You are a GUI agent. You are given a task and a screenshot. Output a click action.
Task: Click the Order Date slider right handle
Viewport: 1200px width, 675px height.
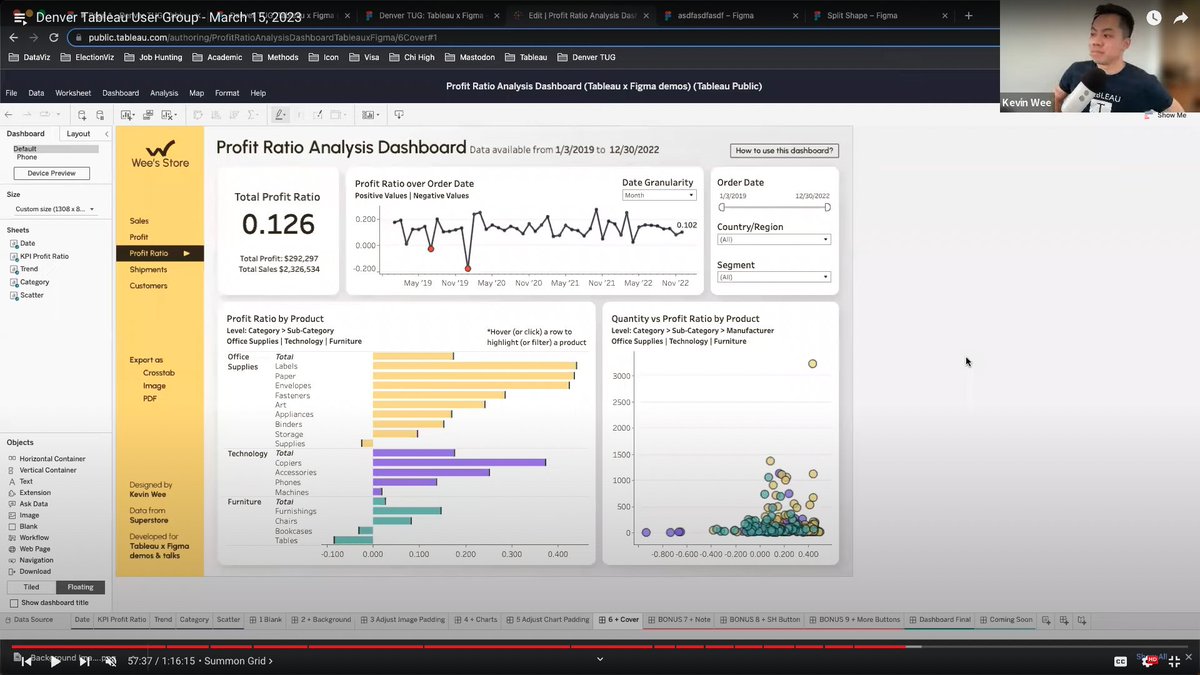click(x=827, y=207)
